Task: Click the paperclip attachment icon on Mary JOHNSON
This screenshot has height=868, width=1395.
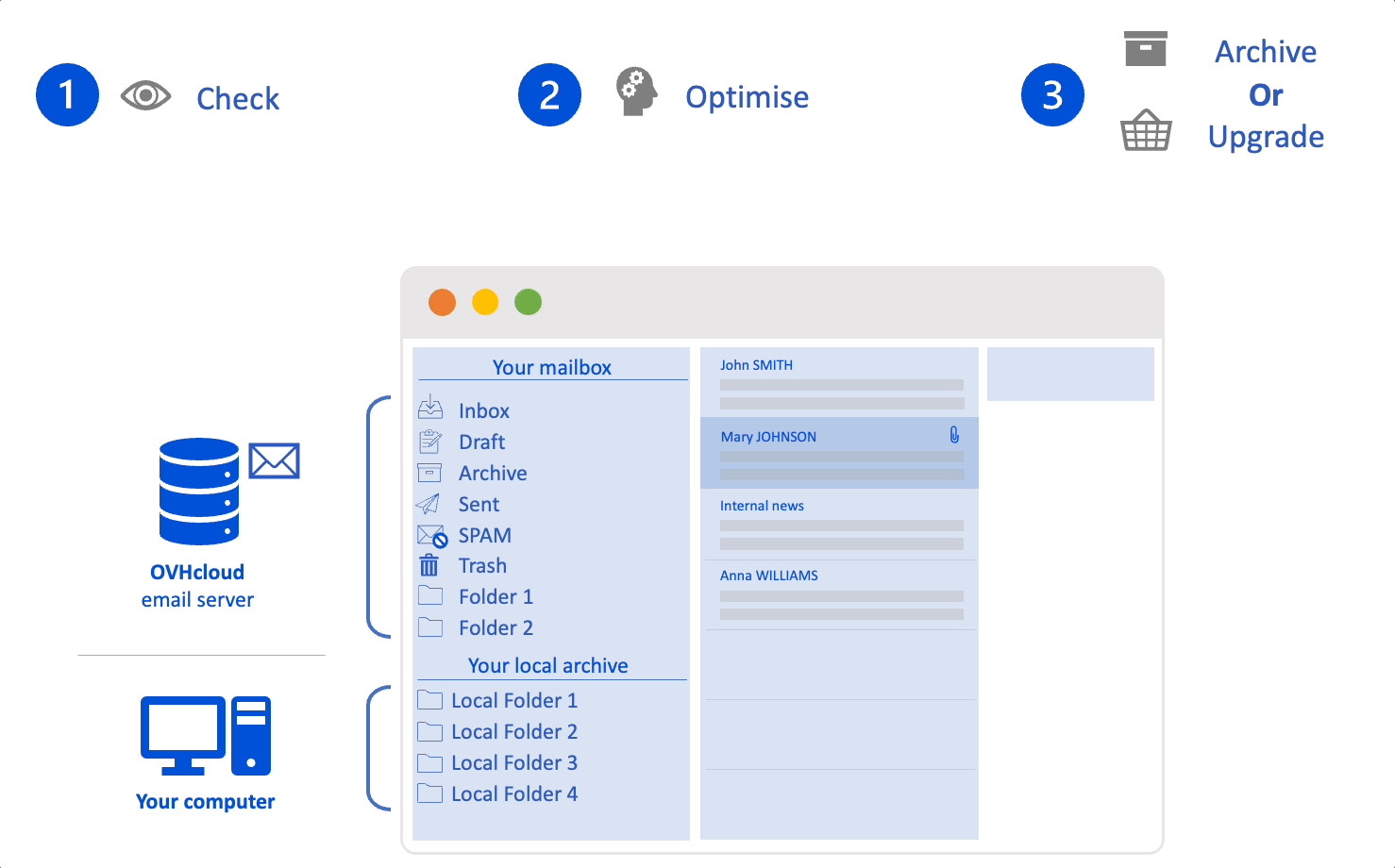Action: tap(954, 435)
